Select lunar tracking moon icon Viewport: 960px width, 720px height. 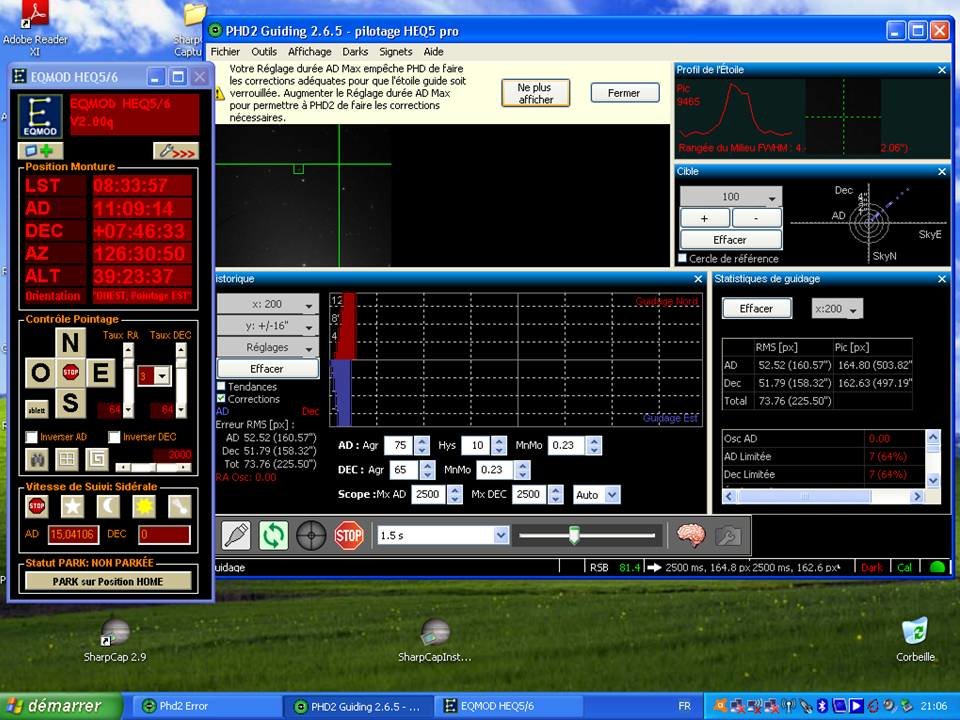[x=108, y=506]
